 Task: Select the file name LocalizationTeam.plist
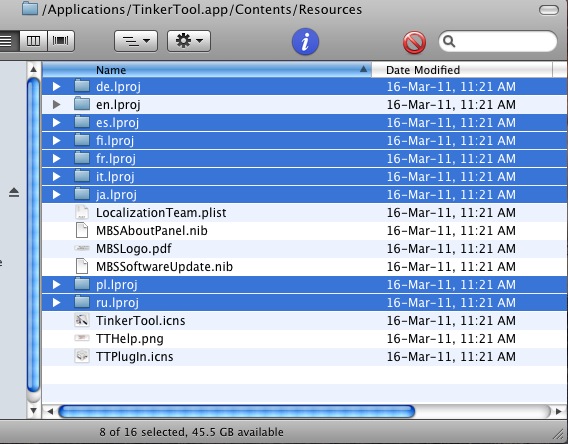coord(161,213)
